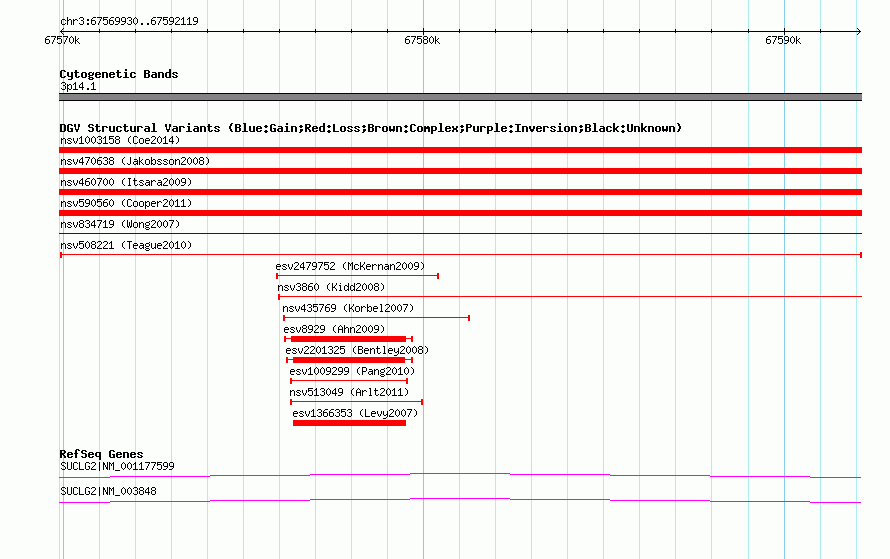Select the nsv513049 variant line

(x=356, y=402)
